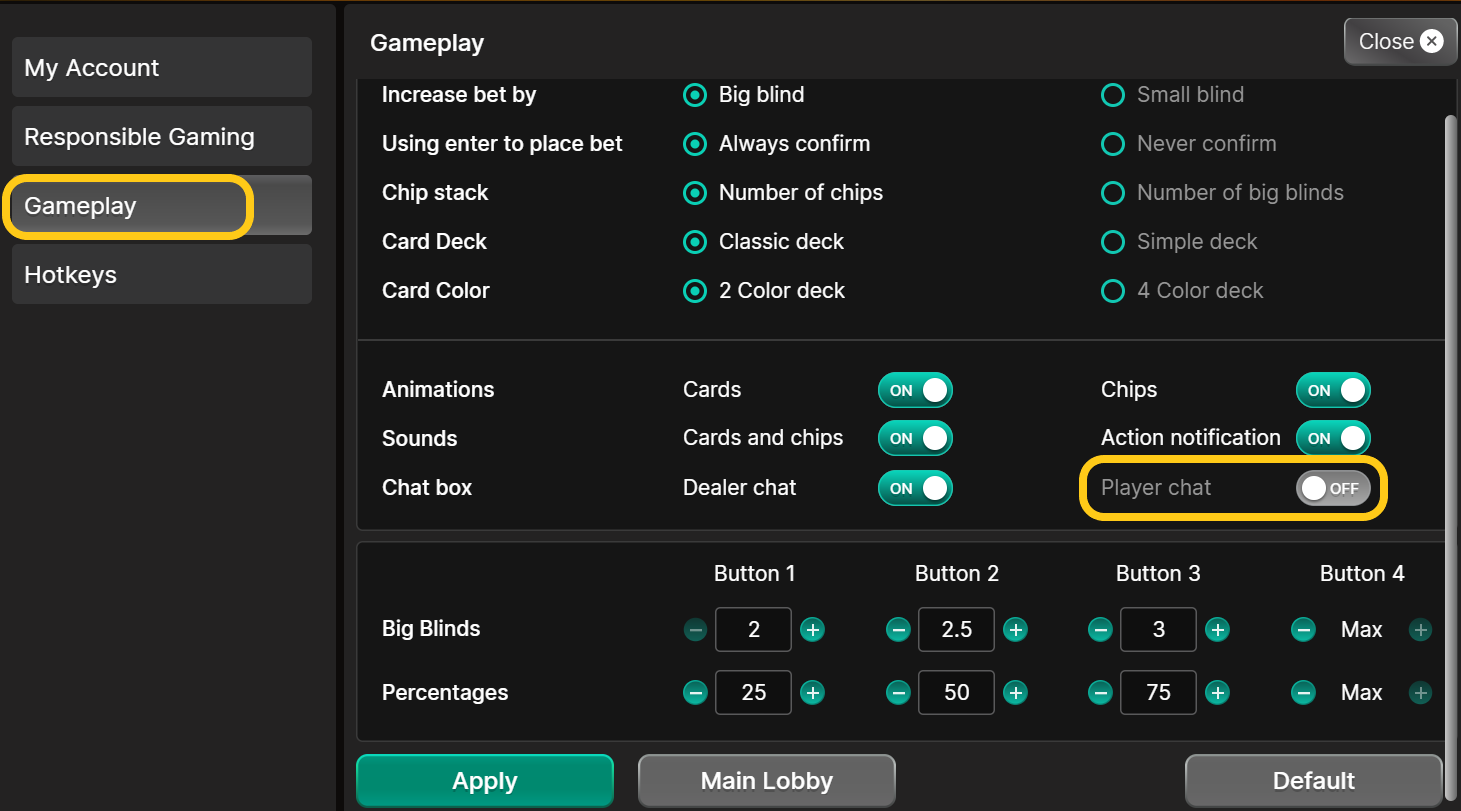Increase Button 4 Max percentage

click(x=1420, y=692)
